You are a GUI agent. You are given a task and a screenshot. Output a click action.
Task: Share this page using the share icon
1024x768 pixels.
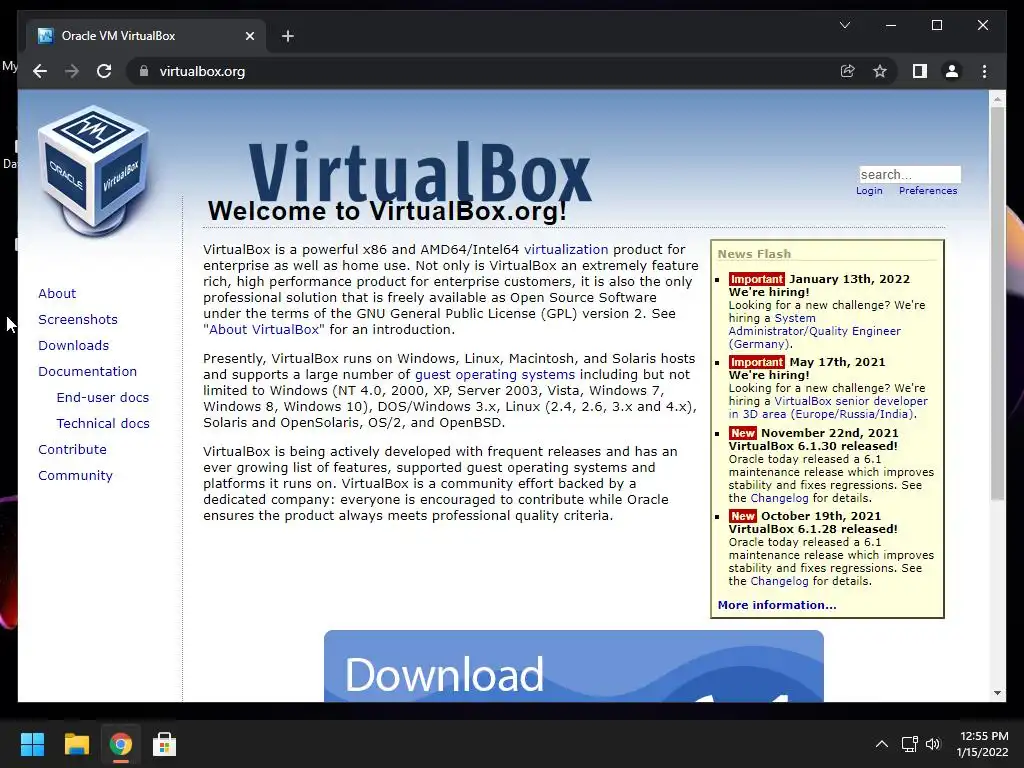pyautogui.click(x=847, y=71)
